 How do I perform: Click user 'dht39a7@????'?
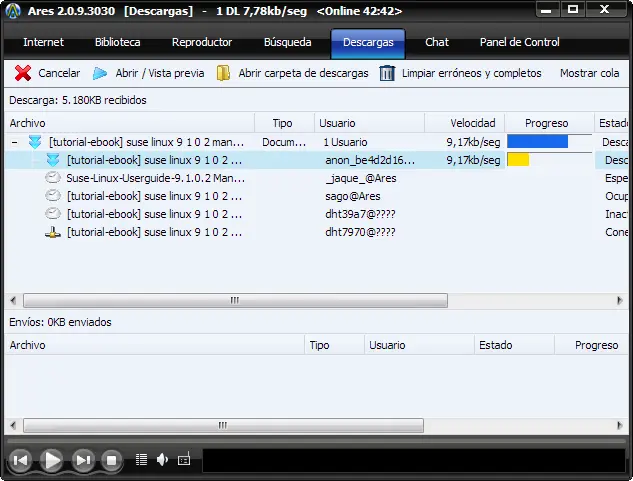(x=360, y=214)
